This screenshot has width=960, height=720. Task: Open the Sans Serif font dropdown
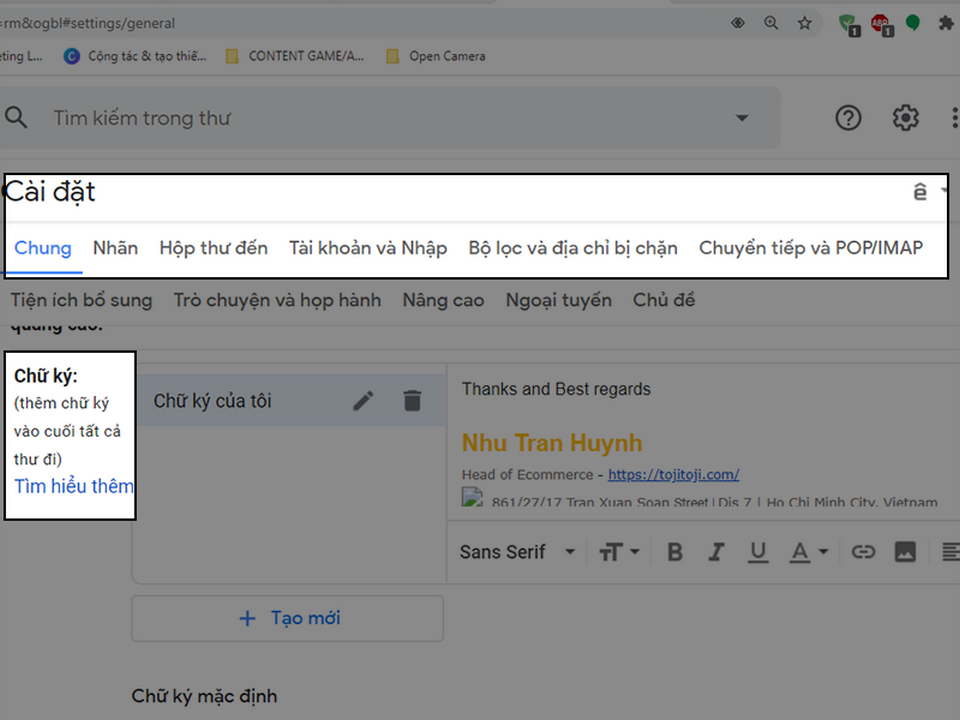click(x=518, y=552)
